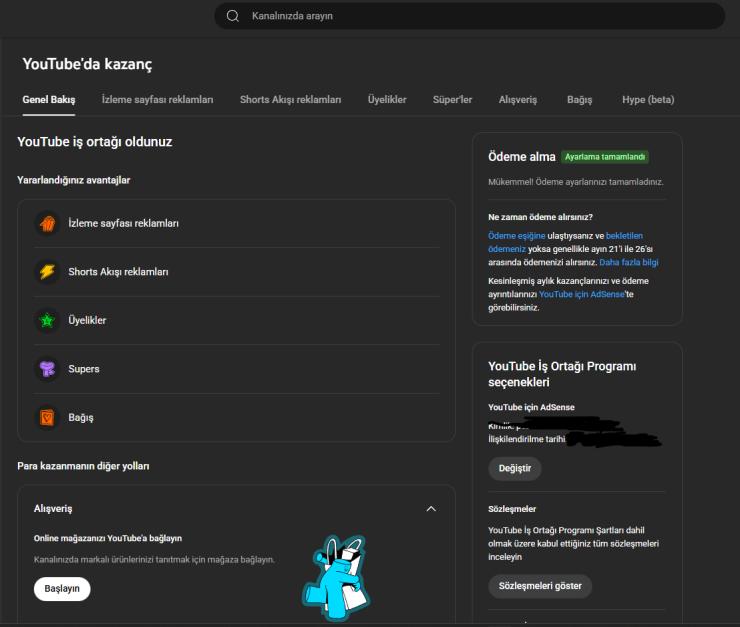This screenshot has height=627, width=740.
Task: Click the İzleme sayfası reklamları flame icon
Action: pyautogui.click(x=47, y=223)
